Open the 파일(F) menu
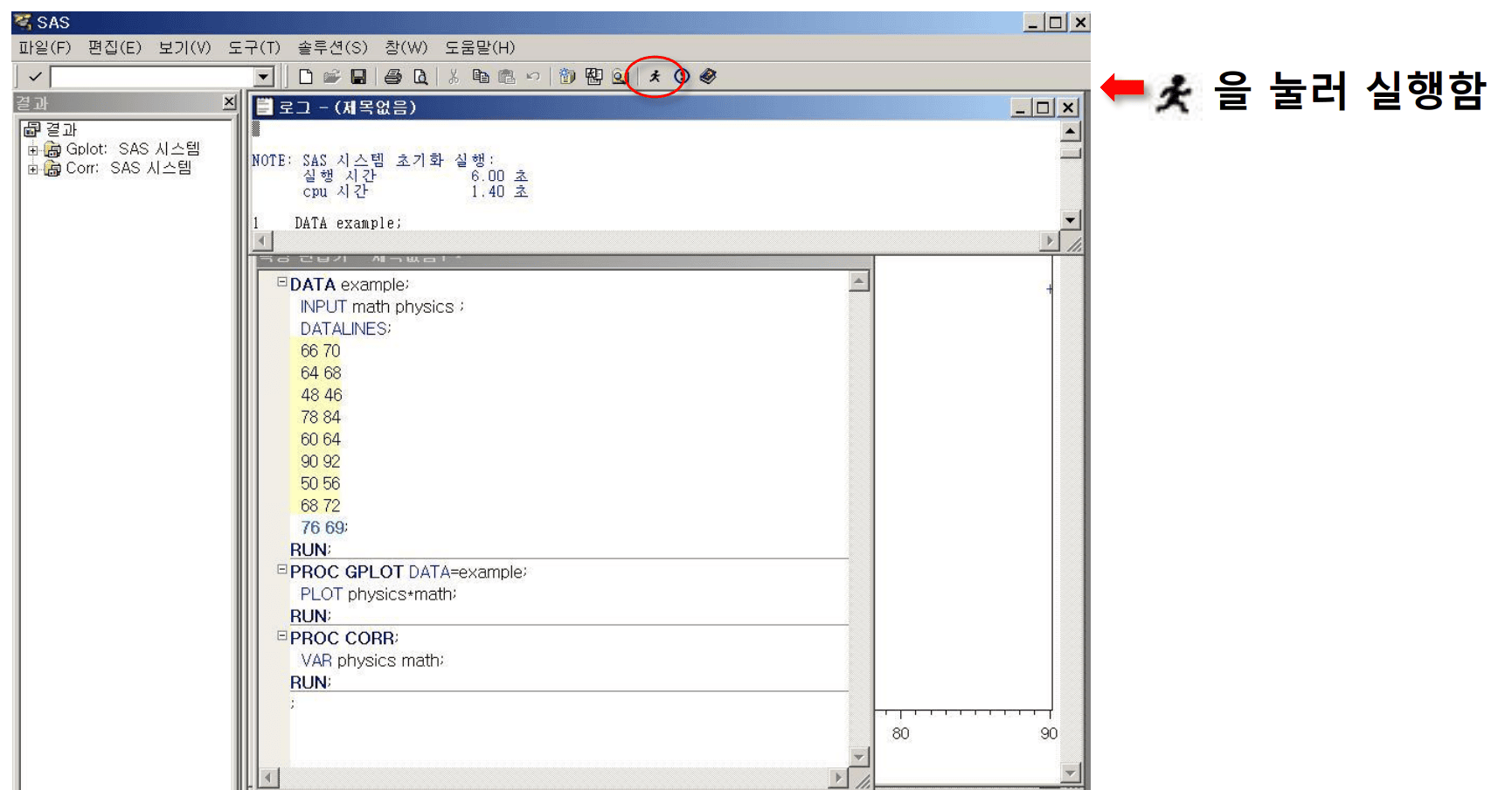 (45, 47)
